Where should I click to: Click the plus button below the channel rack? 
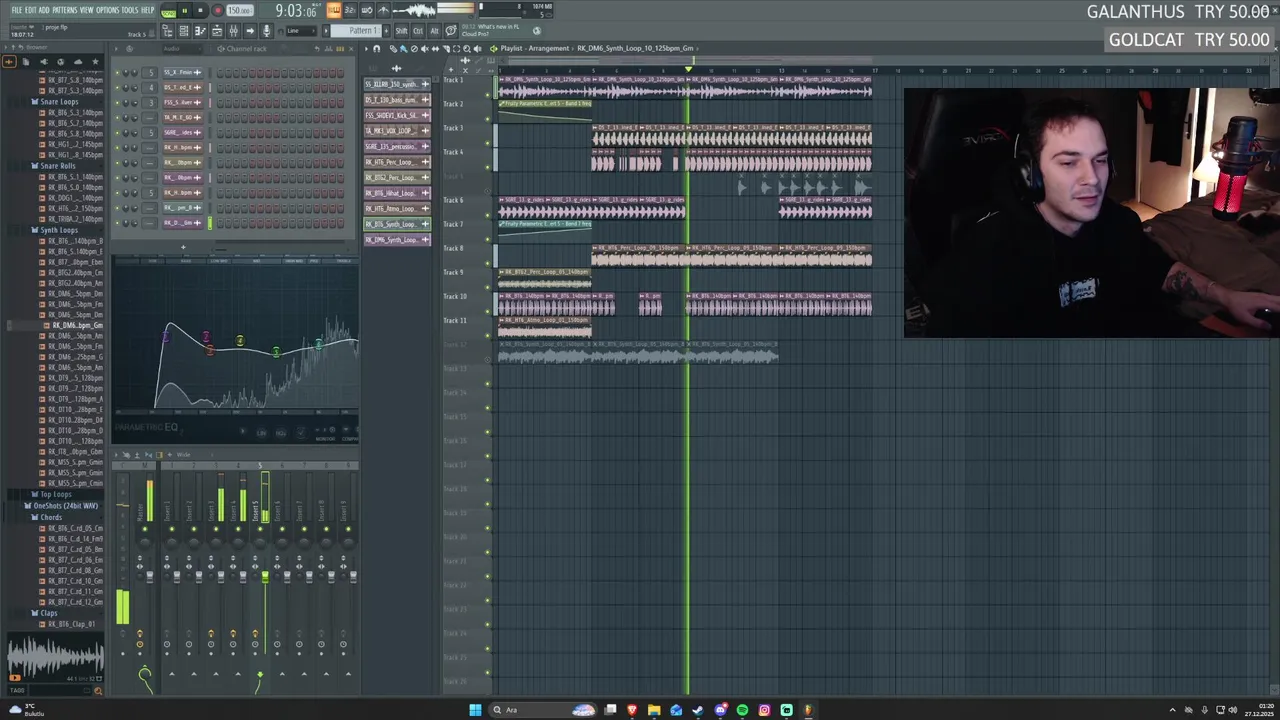pos(183,247)
